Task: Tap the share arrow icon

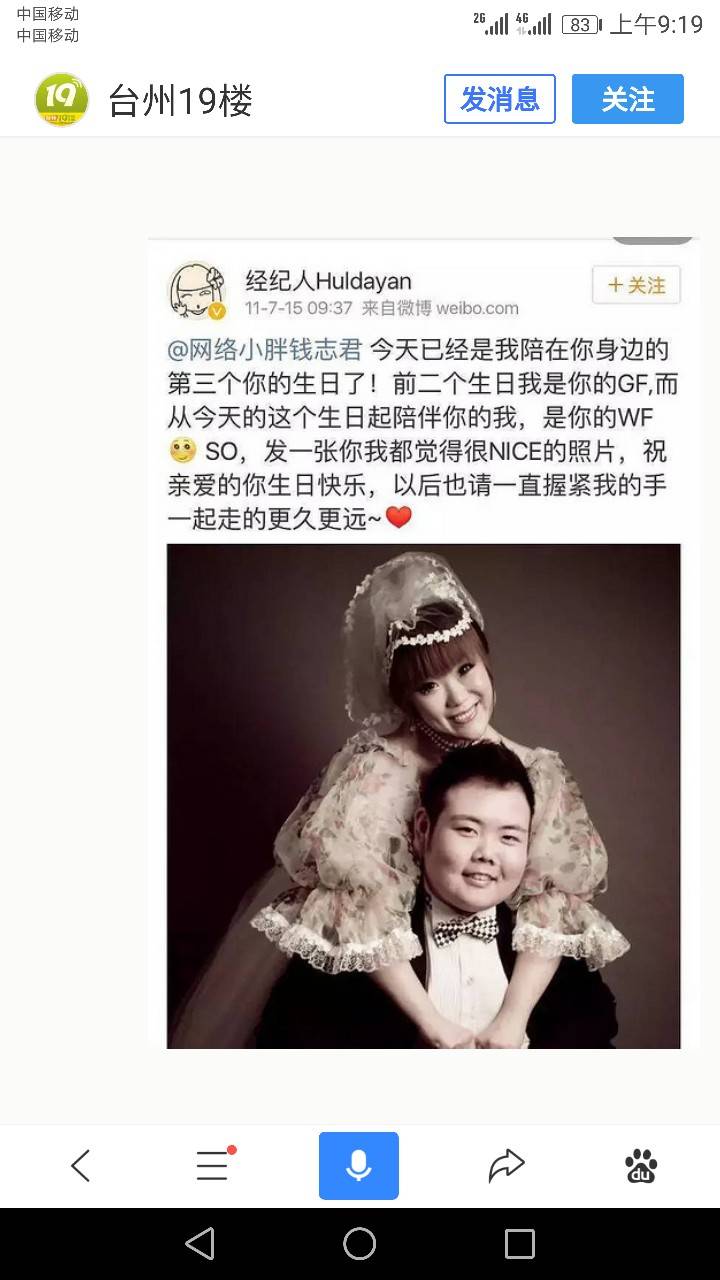Action: click(507, 1166)
